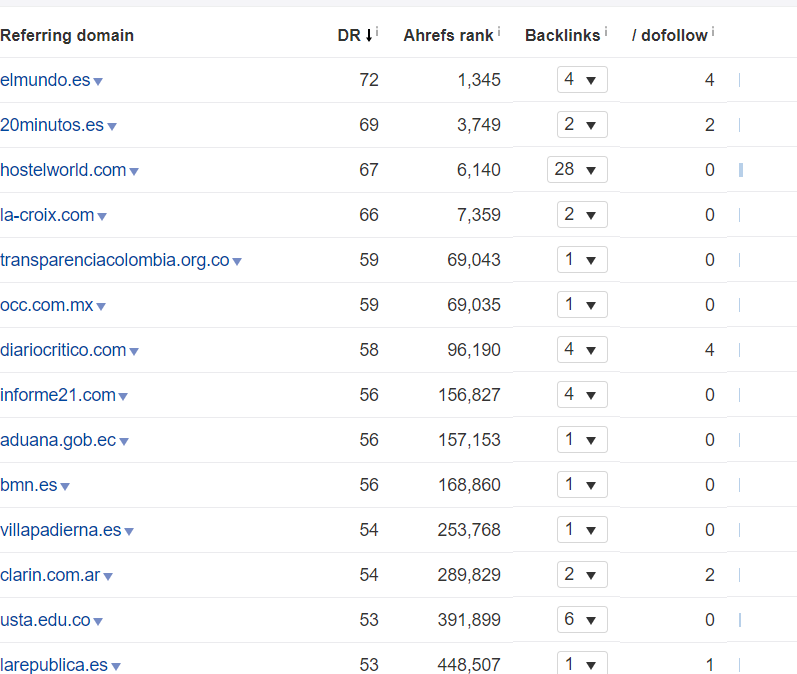797x674 pixels.
Task: Open 20minutos.es domain link
Action: pos(52,125)
